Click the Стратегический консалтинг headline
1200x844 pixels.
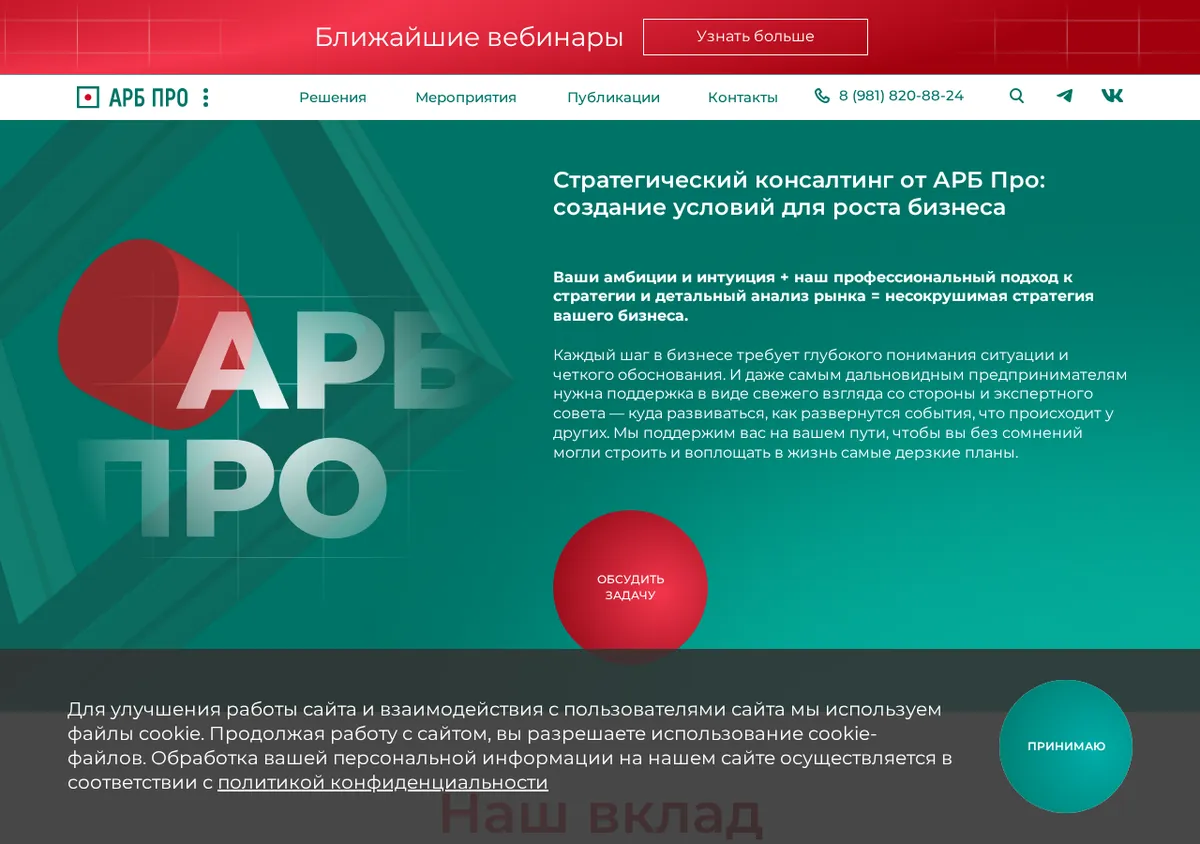tap(798, 194)
